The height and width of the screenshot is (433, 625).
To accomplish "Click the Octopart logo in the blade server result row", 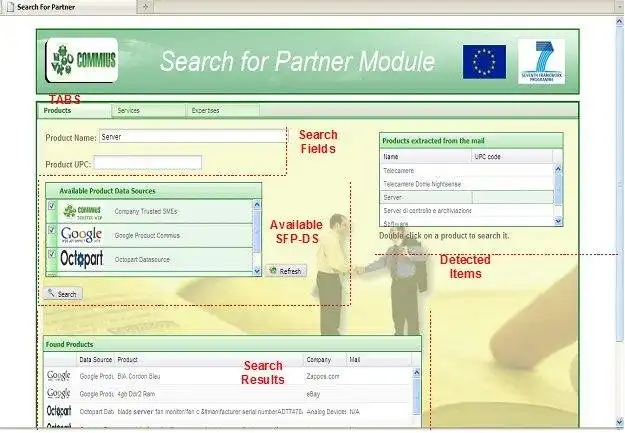I will [59, 411].
